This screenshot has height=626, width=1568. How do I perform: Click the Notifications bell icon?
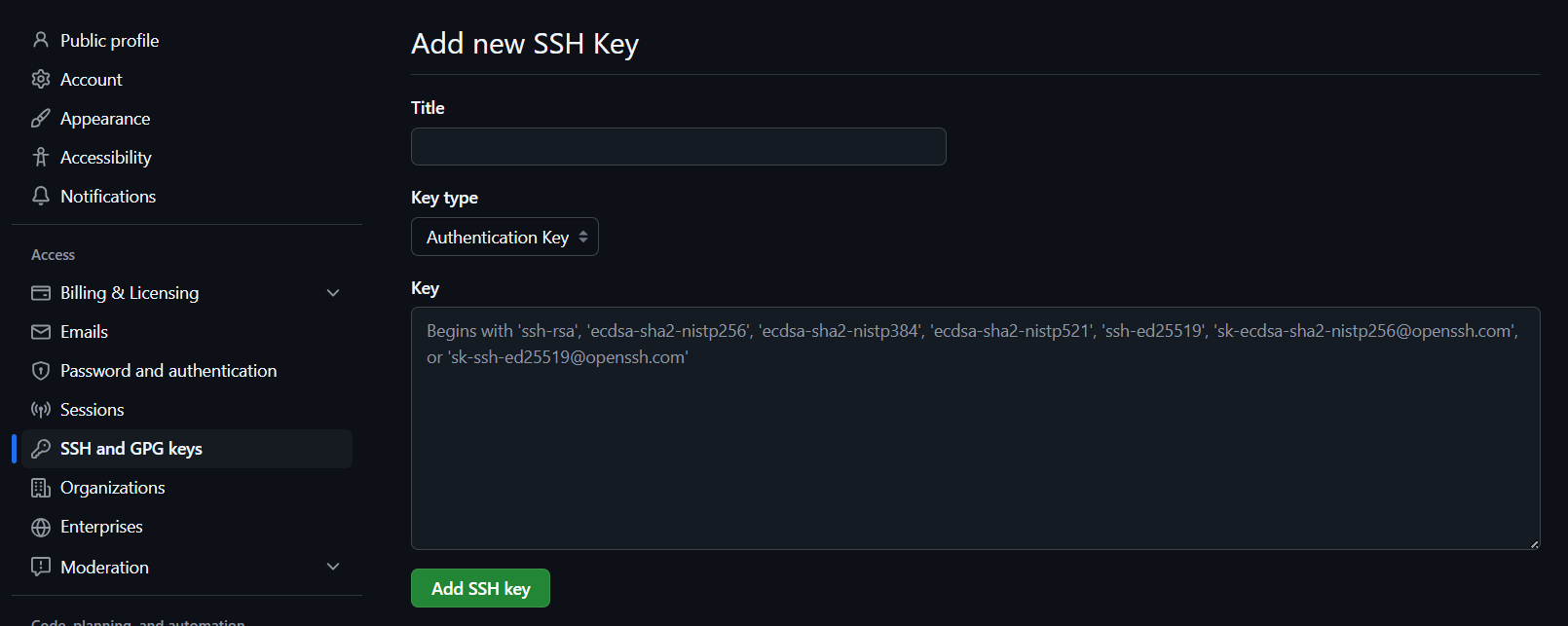(41, 196)
